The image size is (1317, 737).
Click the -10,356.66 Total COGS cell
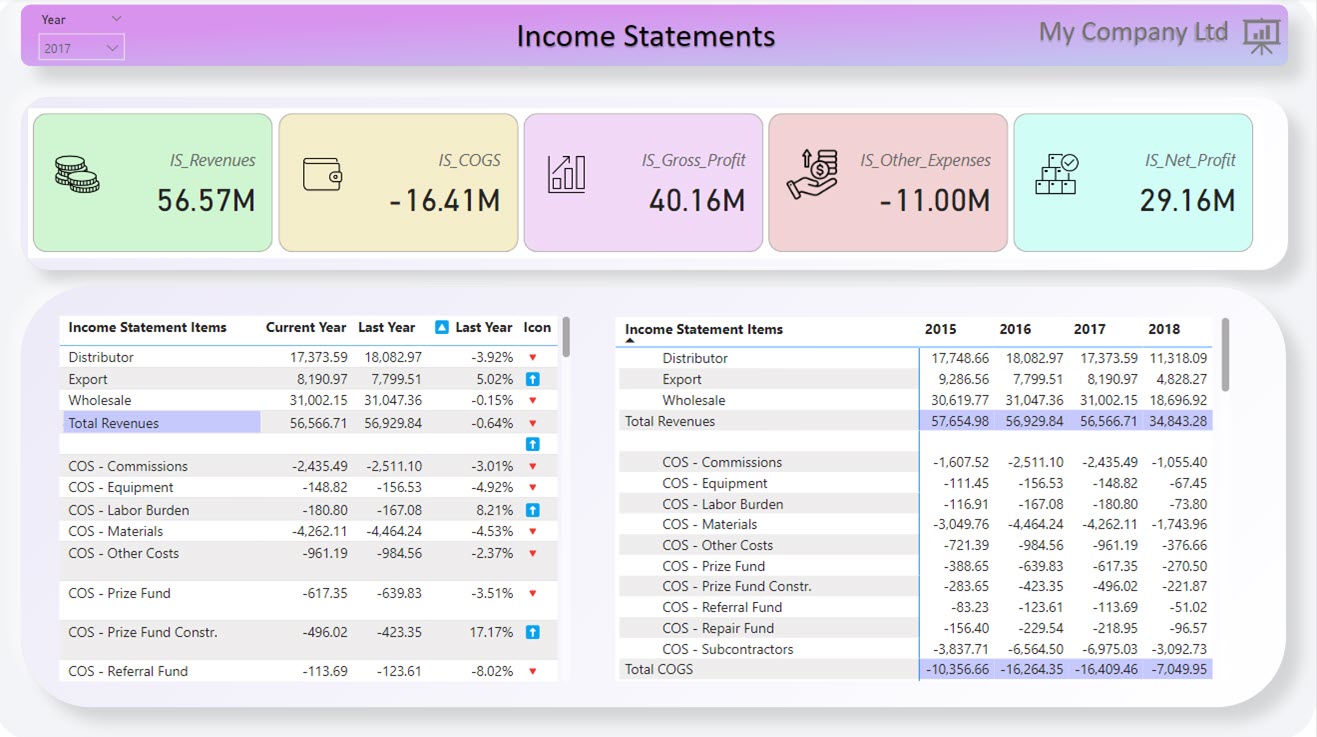[x=958, y=669]
